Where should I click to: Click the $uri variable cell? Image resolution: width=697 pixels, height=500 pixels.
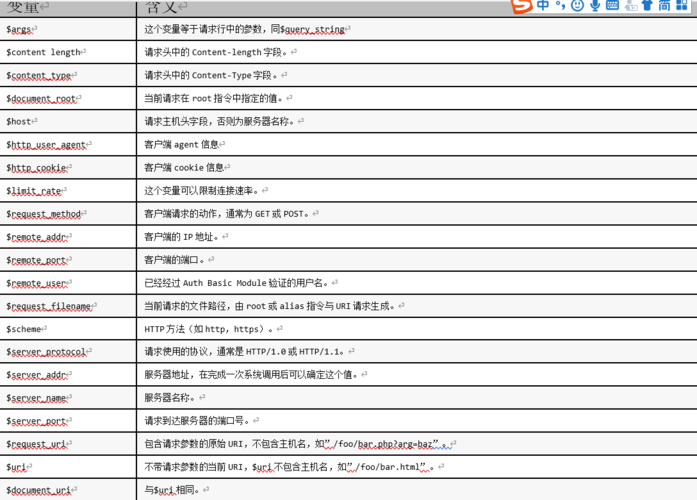point(68,467)
